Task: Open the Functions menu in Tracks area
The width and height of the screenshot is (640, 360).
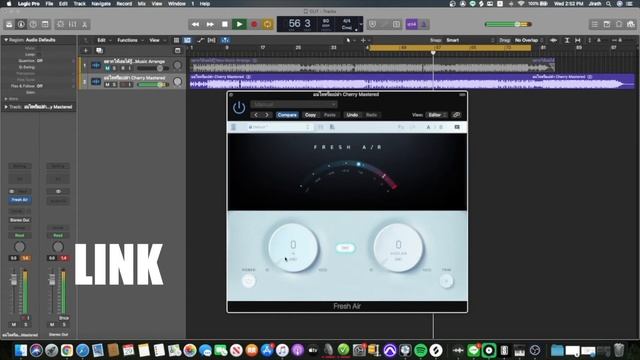Action: [130, 40]
